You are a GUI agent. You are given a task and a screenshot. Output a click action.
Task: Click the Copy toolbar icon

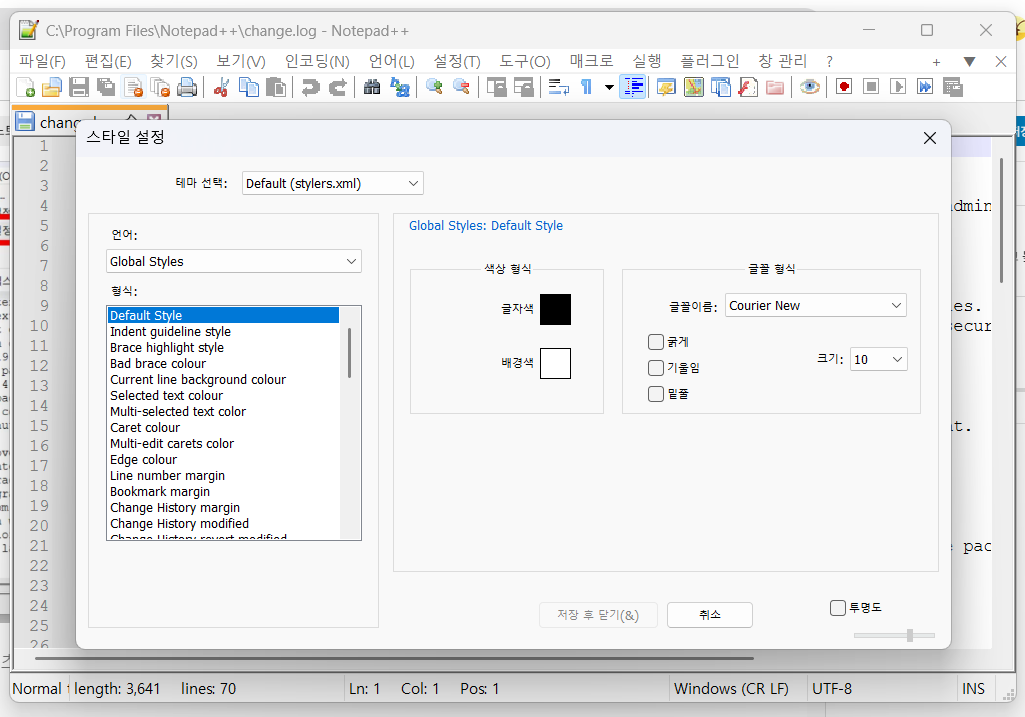click(x=248, y=87)
